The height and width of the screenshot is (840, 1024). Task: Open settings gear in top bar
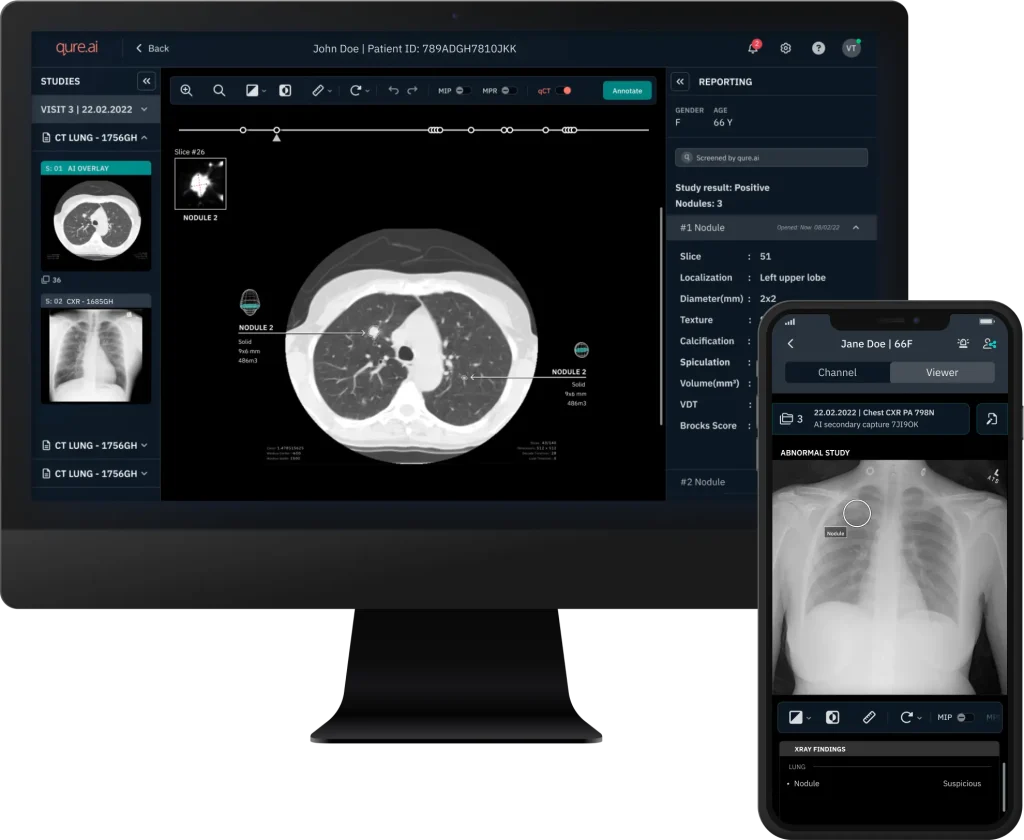[x=786, y=48]
